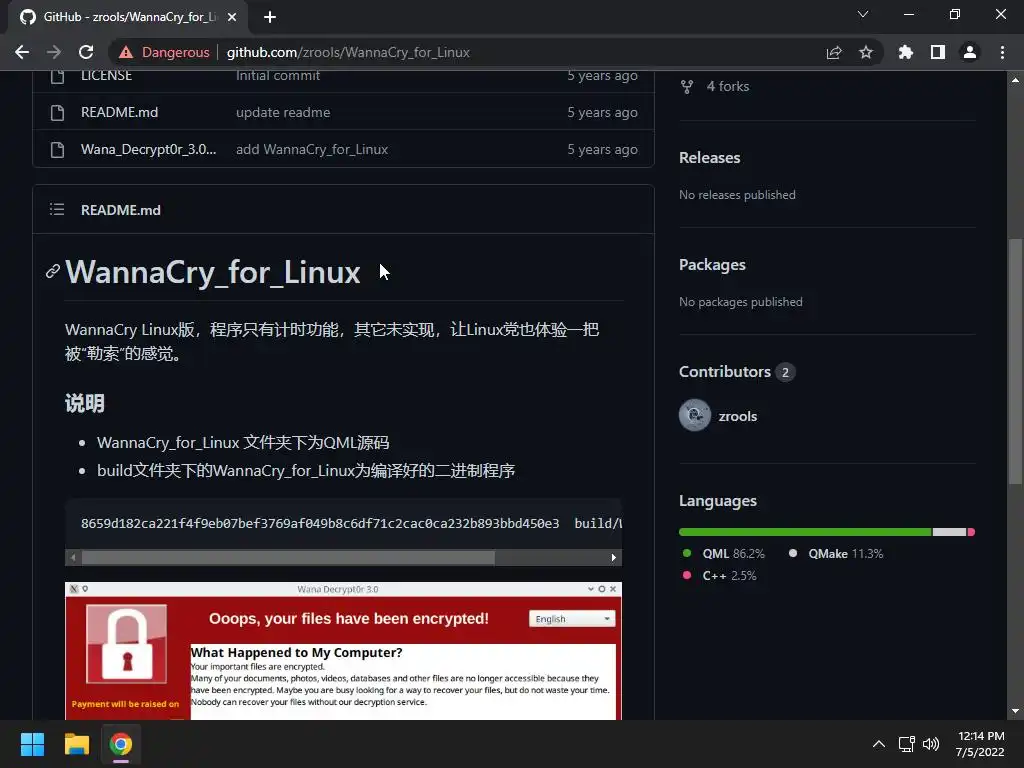
Task: Open the share this page icon
Action: coord(834,52)
